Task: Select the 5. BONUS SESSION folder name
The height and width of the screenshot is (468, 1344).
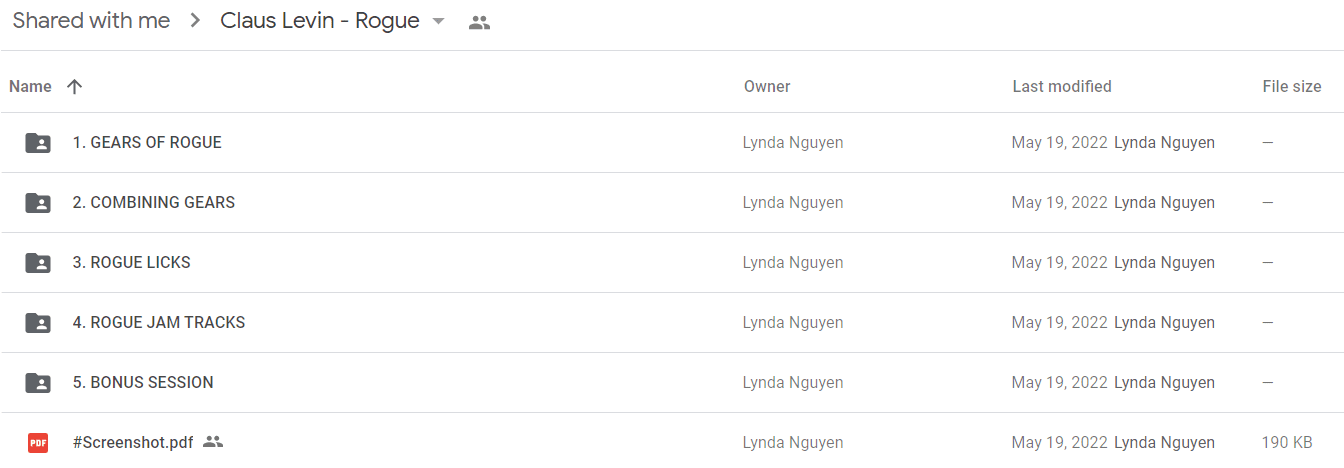Action: (x=143, y=382)
